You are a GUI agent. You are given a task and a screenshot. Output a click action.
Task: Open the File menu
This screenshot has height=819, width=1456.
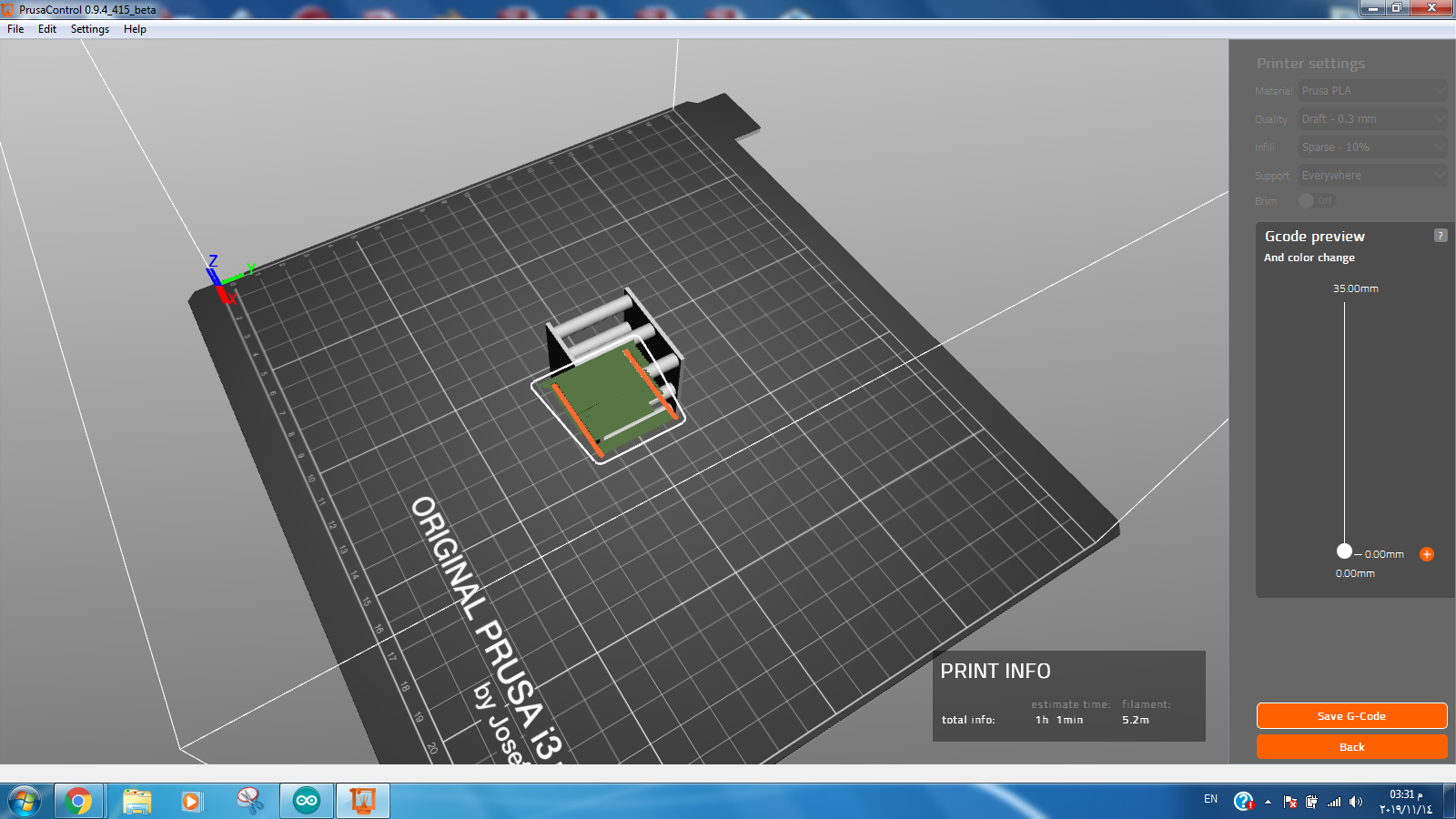(x=15, y=29)
